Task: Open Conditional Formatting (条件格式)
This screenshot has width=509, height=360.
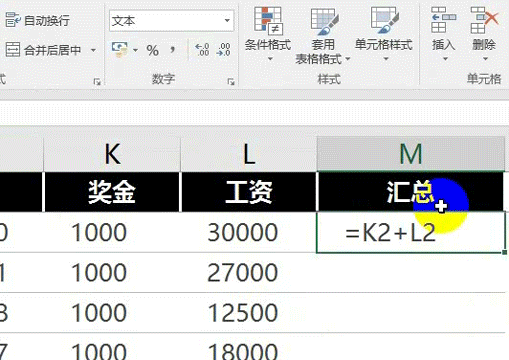Action: pyautogui.click(x=268, y=28)
